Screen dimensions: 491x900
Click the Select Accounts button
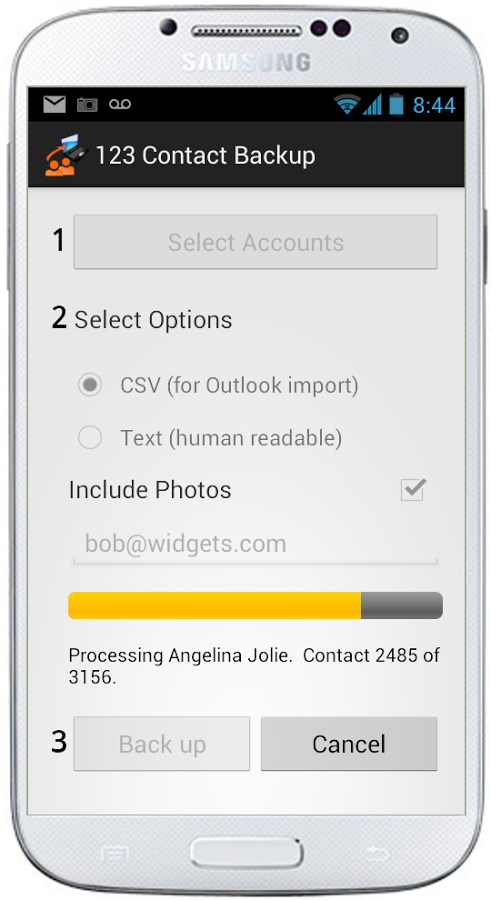(256, 242)
